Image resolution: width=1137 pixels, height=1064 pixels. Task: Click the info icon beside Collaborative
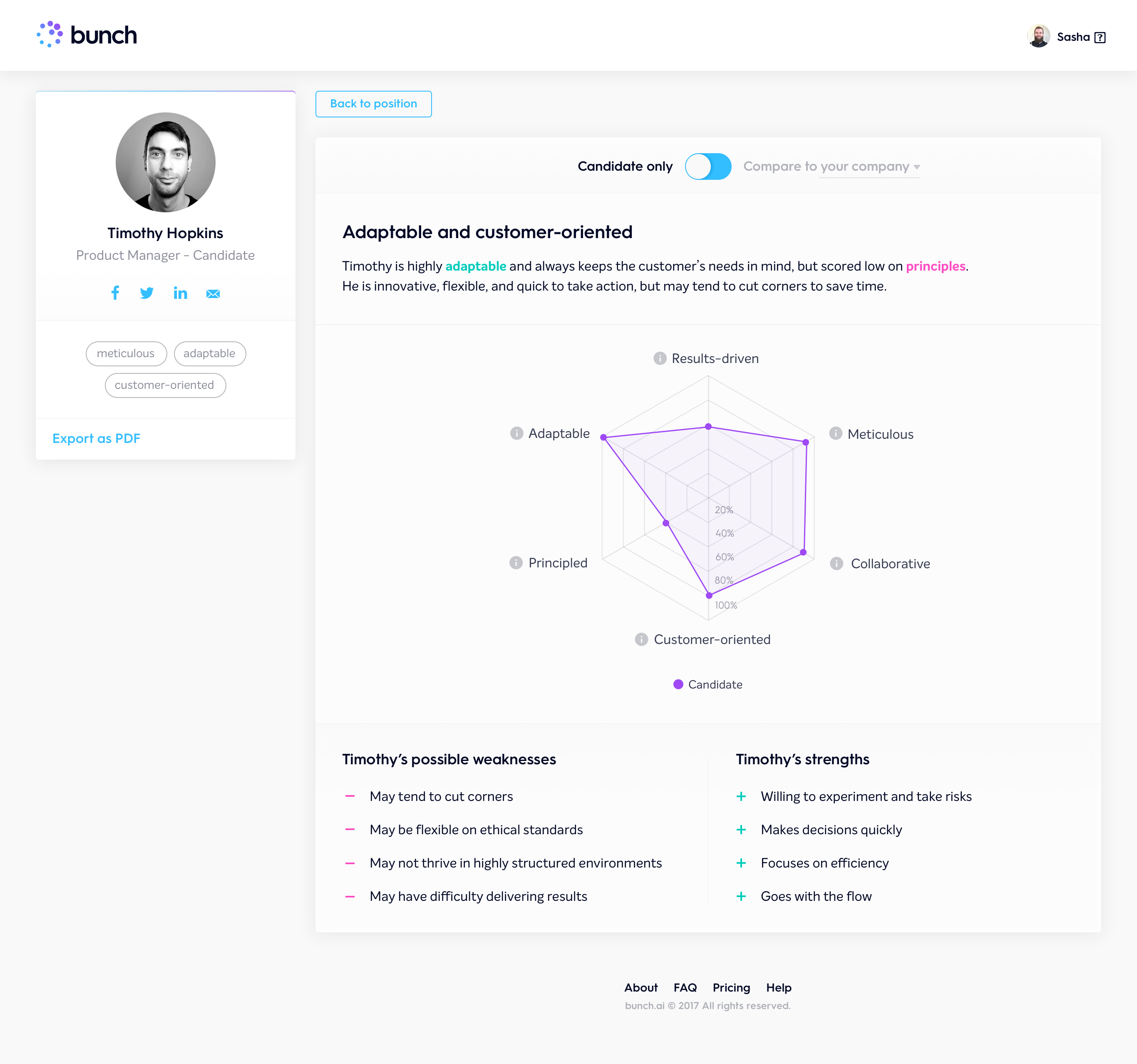pos(836,564)
